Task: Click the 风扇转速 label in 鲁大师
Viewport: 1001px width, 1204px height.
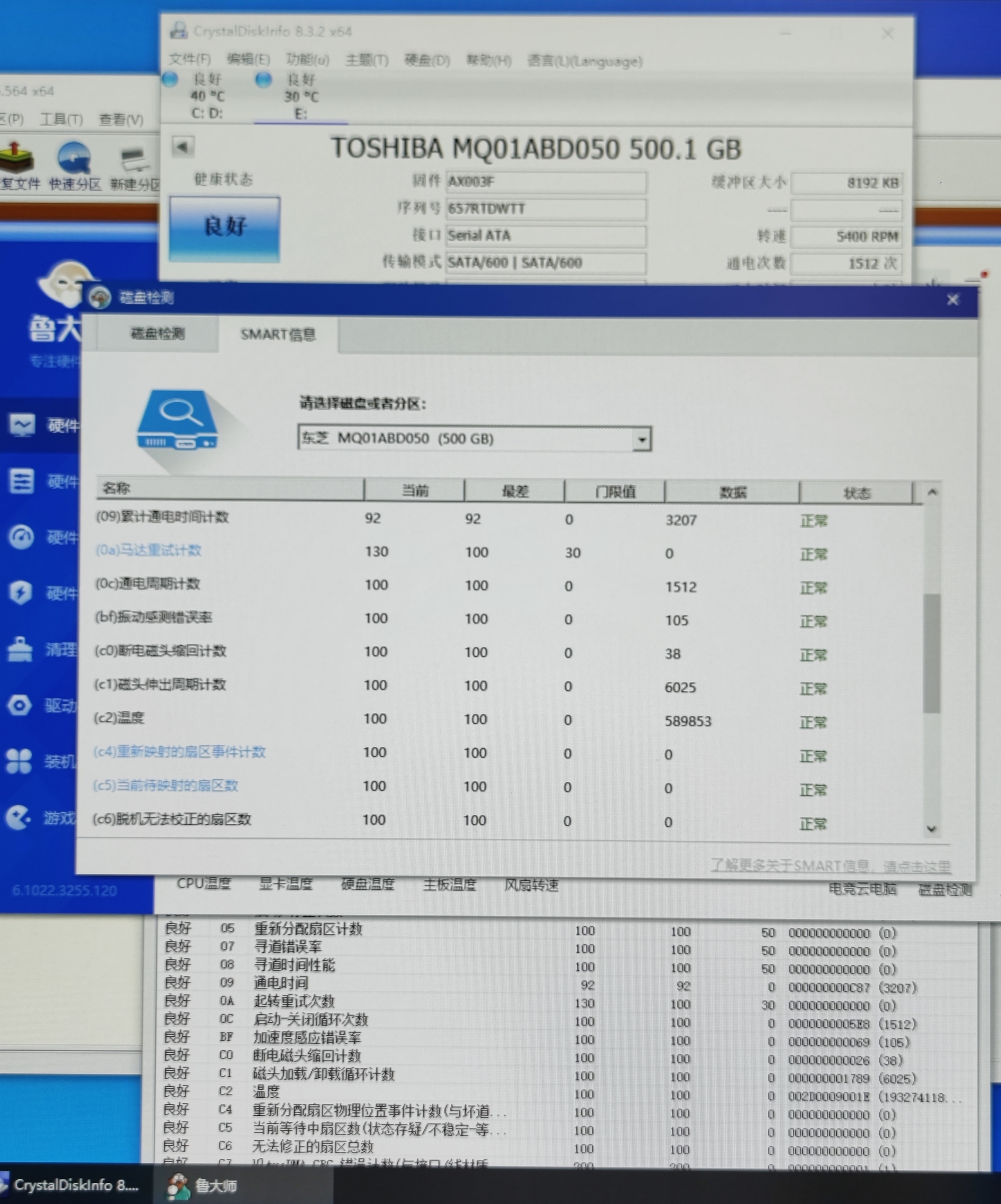Action: (531, 886)
